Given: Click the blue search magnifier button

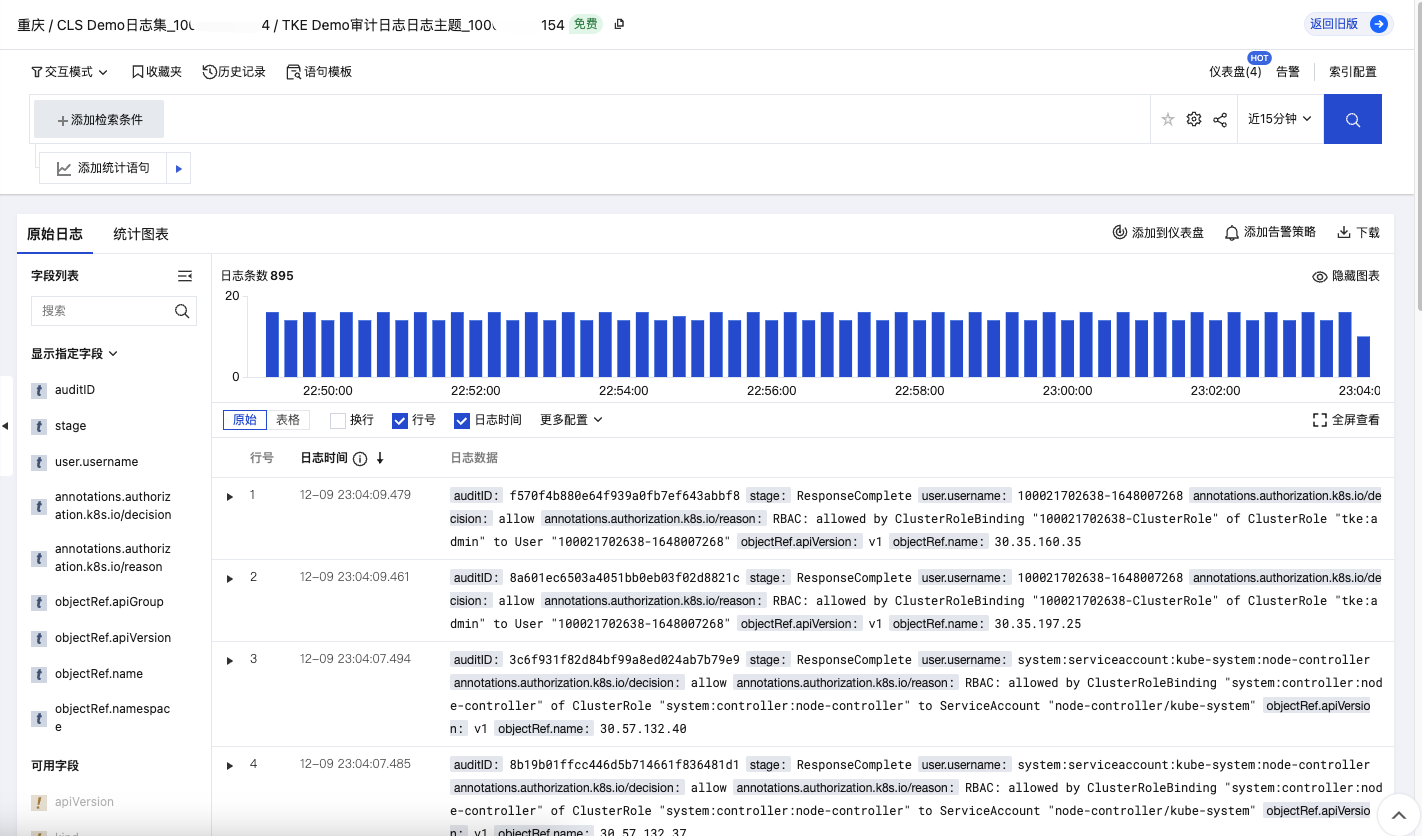Looking at the screenshot, I should point(1353,119).
